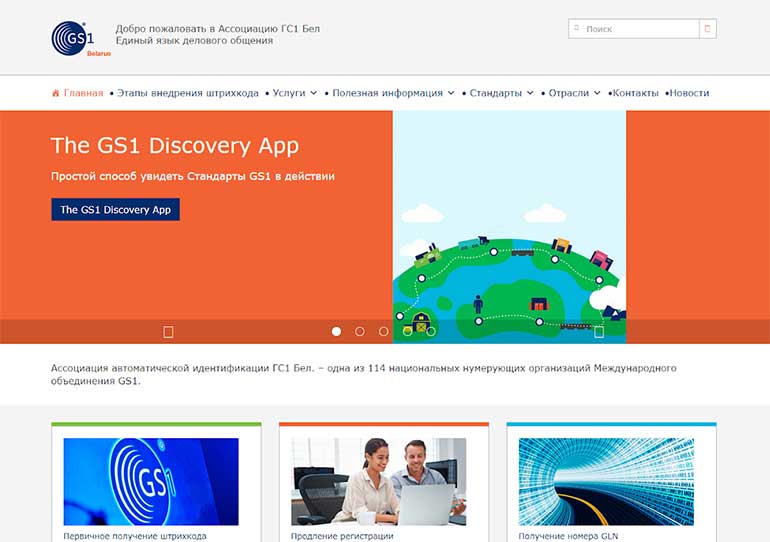Click Добро пожаловать в Ассоциацию ГС1 Бел text
This screenshot has height=542, width=770.
tap(218, 28)
